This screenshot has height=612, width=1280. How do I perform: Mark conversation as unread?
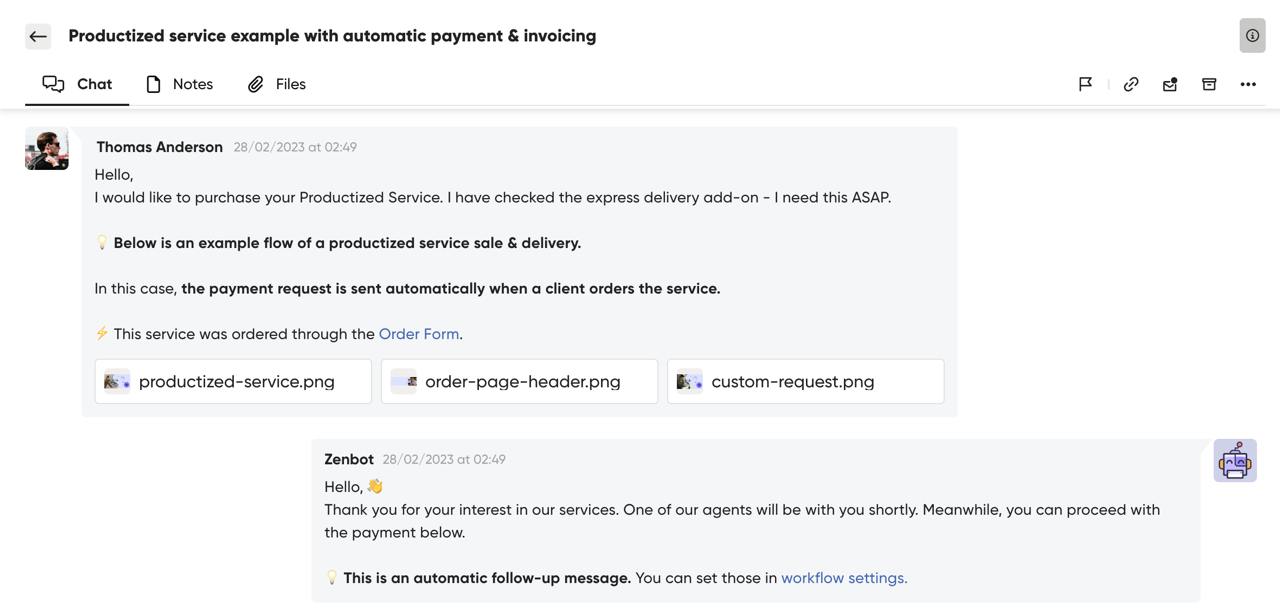[x=1170, y=84]
